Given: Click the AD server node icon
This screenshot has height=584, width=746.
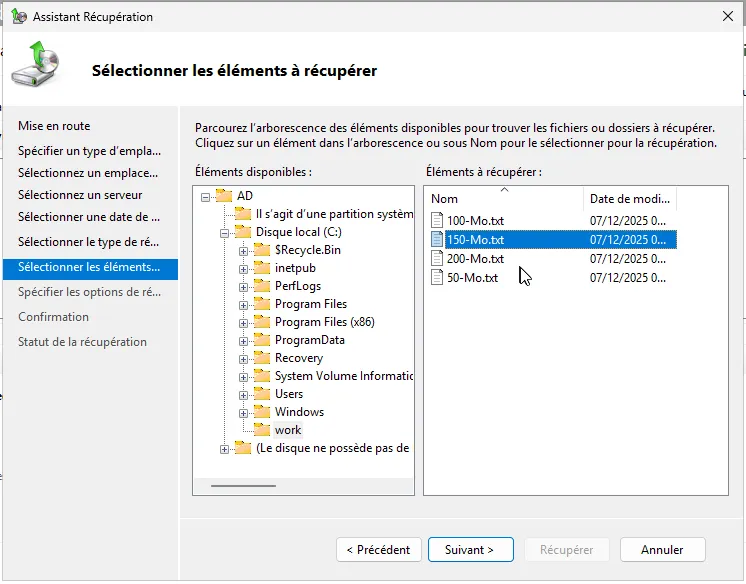Looking at the screenshot, I should (x=224, y=196).
